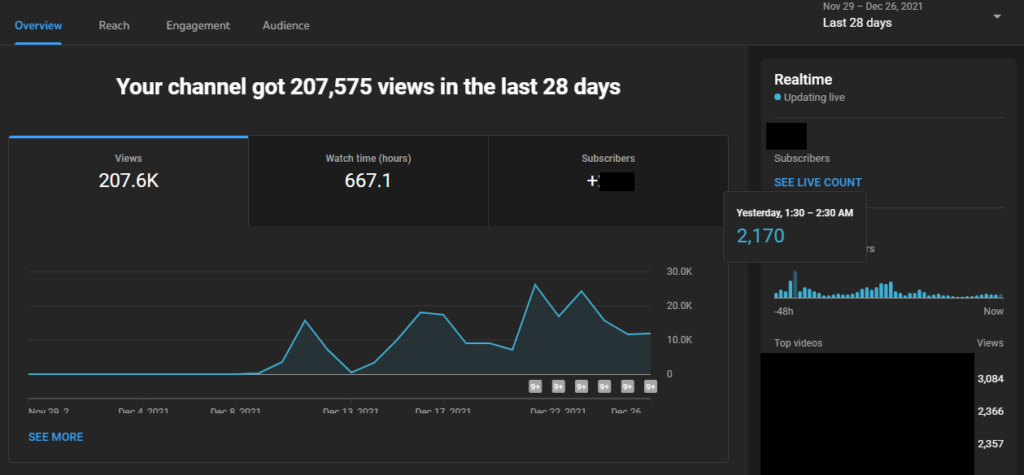Click the leftmost 9+ video marker on chart
The height and width of the screenshot is (475, 1024).
pyautogui.click(x=536, y=386)
